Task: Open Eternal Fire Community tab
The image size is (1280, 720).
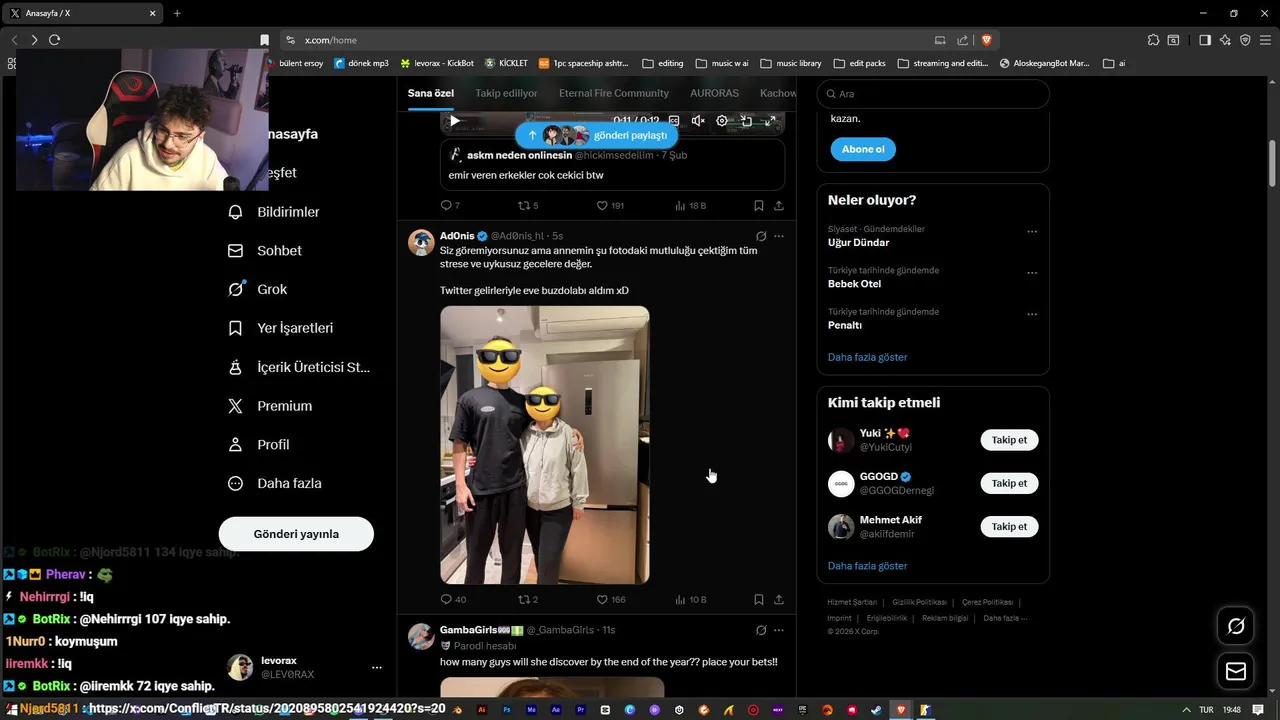Action: pyautogui.click(x=614, y=93)
